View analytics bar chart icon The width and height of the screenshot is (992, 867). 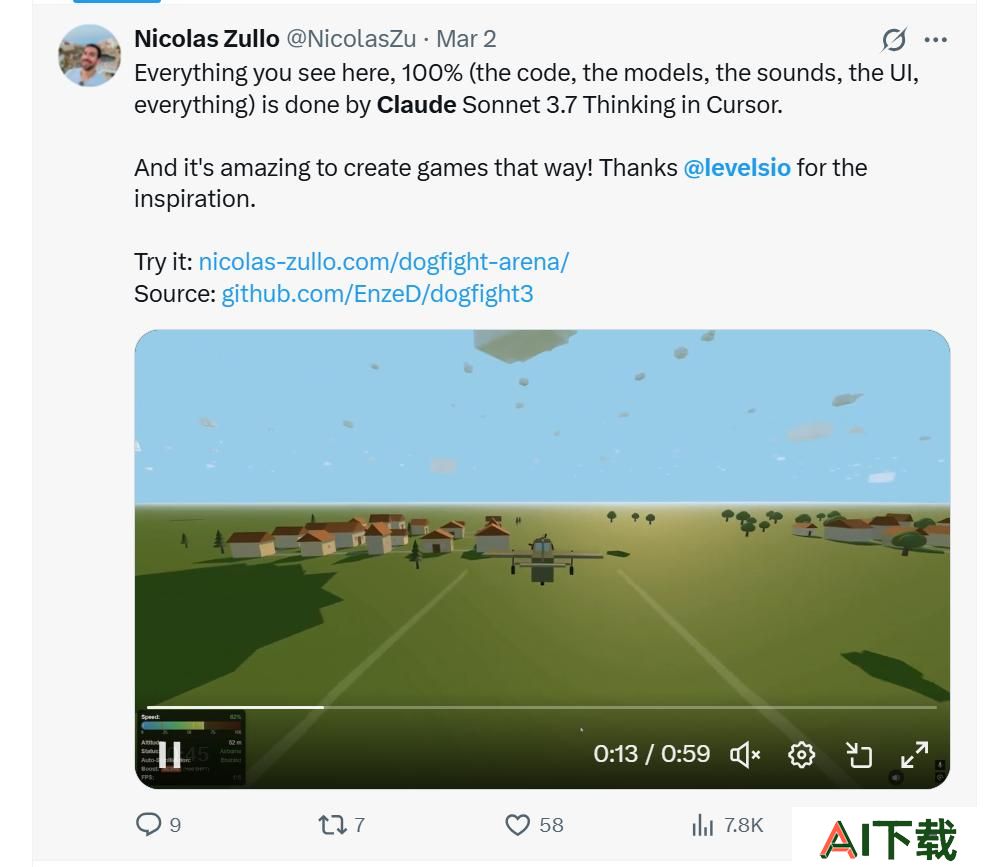[x=702, y=825]
